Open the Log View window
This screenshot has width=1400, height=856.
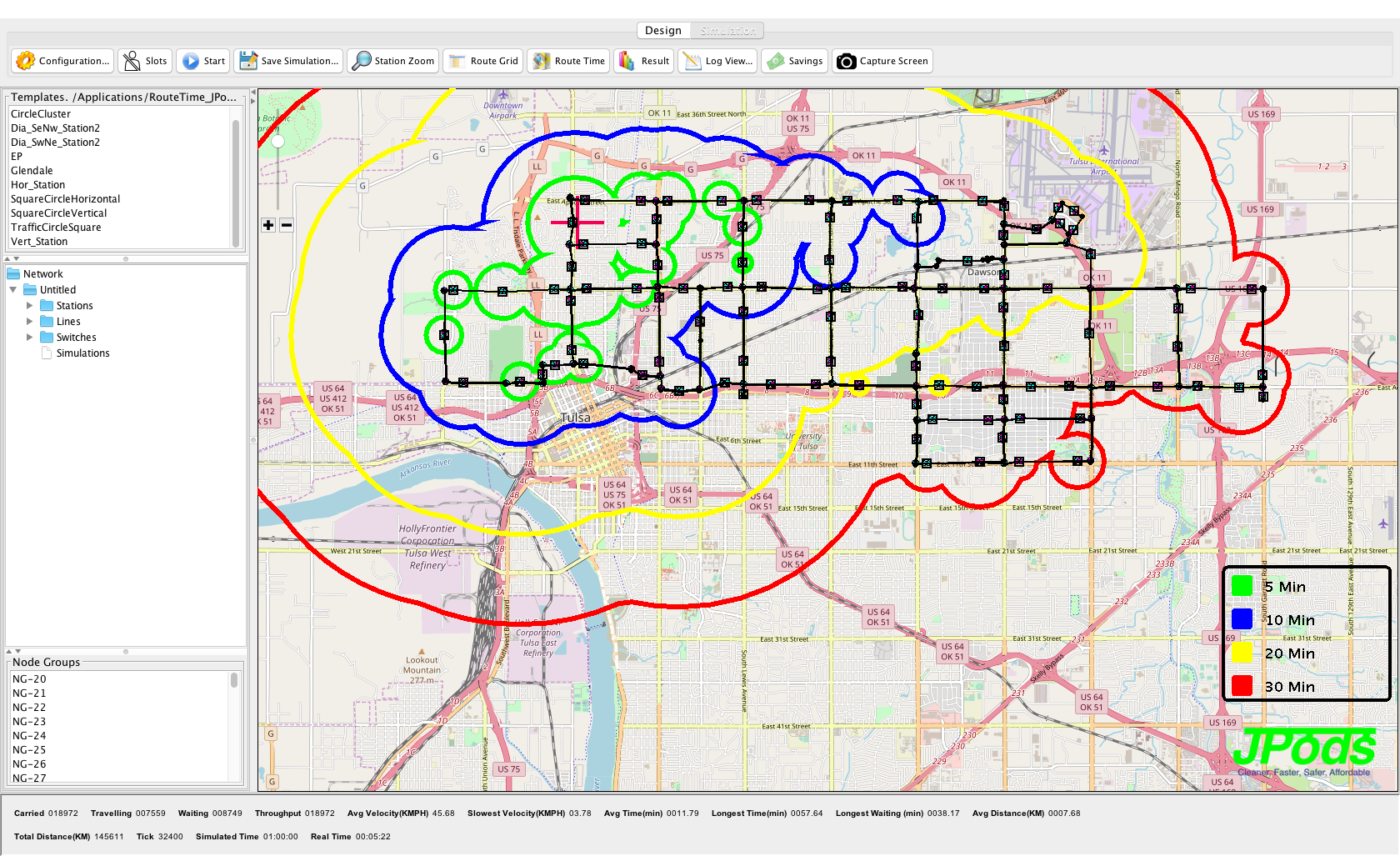718,61
